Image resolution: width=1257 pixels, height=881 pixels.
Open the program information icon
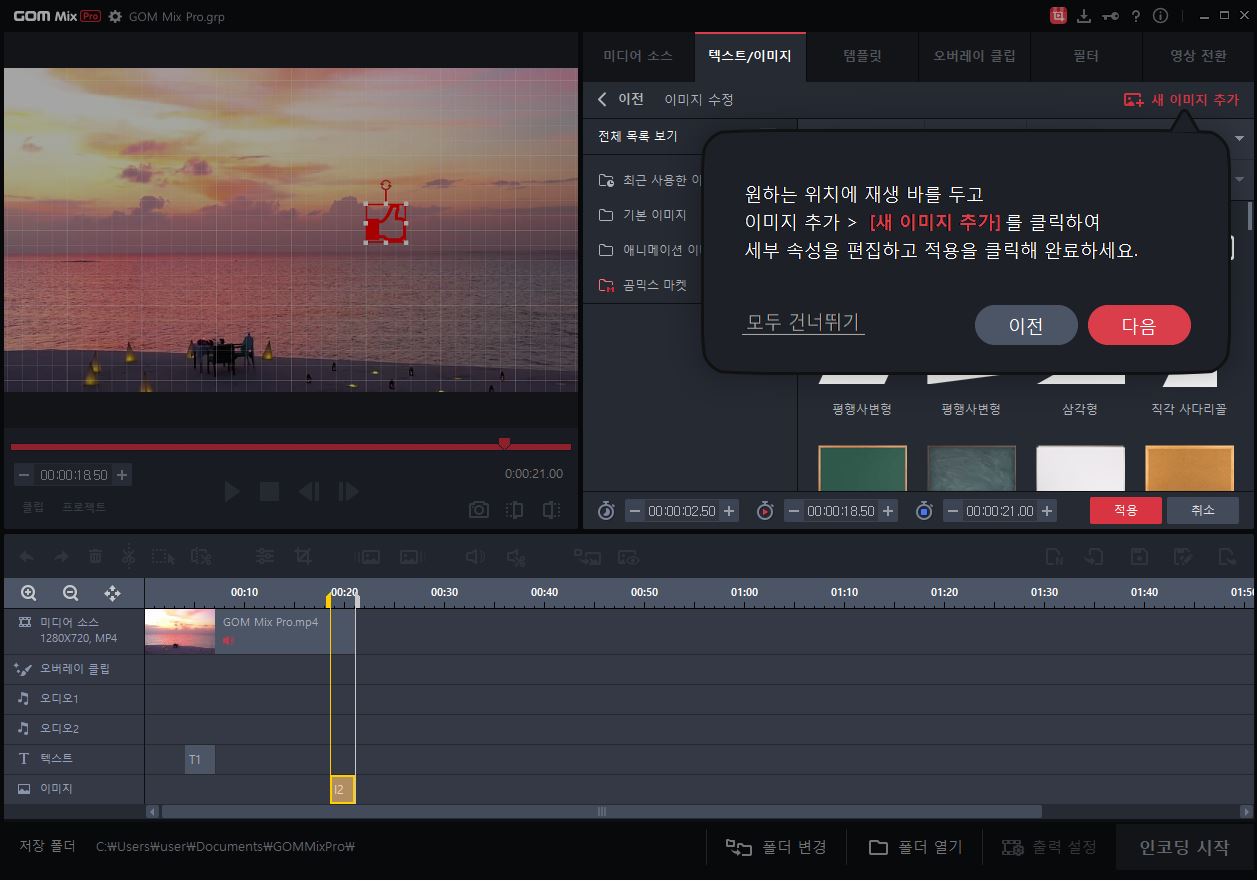pos(1160,16)
